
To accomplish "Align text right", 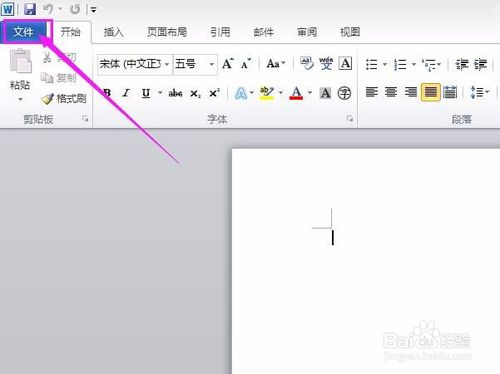I will click(411, 92).
